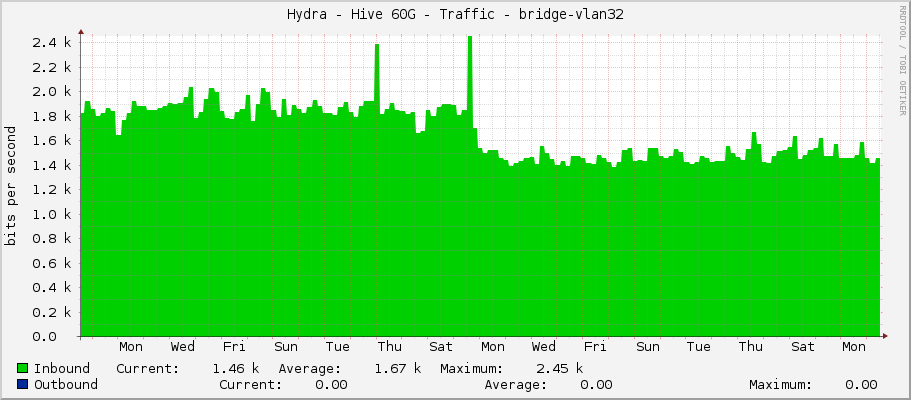Click the green Inbound legend swatch
The height and width of the screenshot is (400, 911).
(23, 368)
